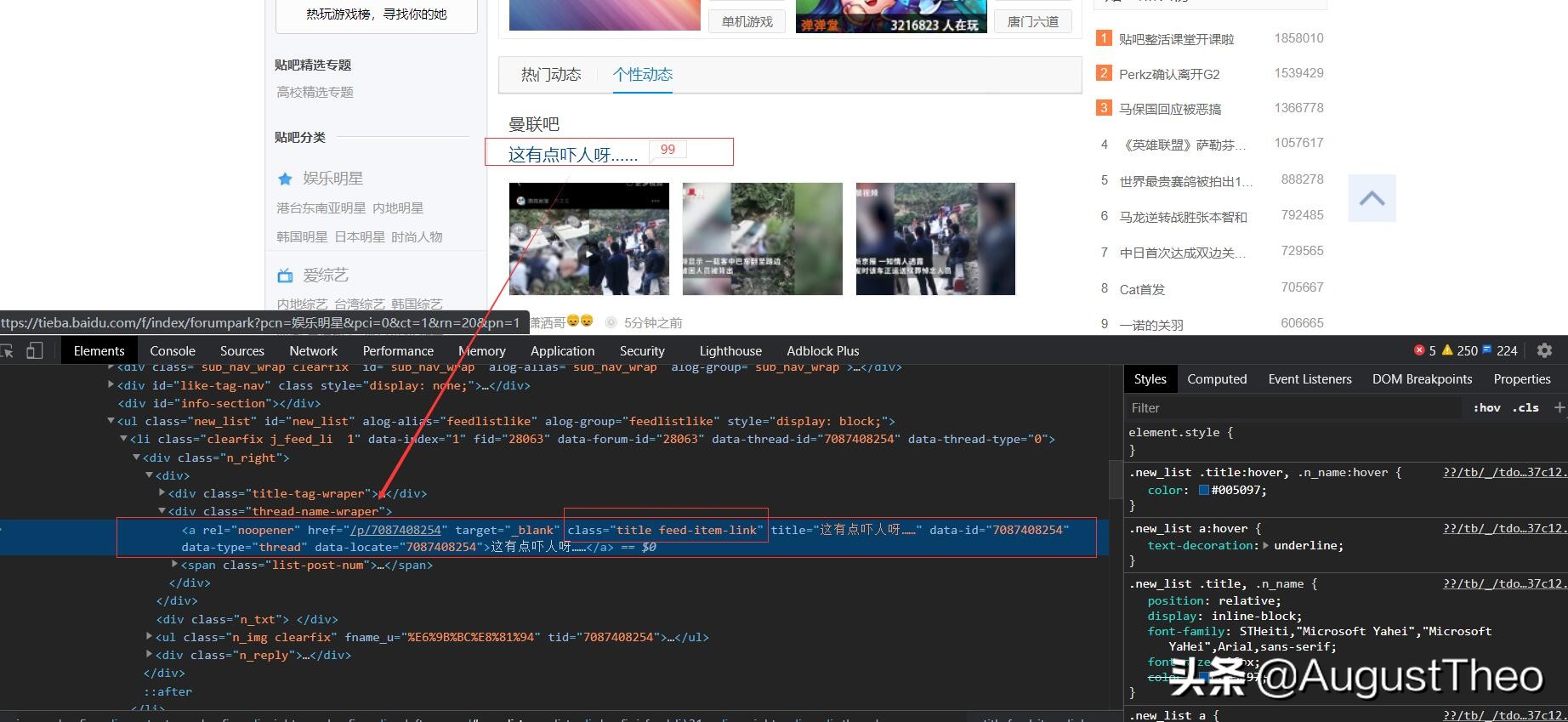Click the rank 1 orange badge
The width and height of the screenshot is (1568, 722).
pyautogui.click(x=1104, y=38)
